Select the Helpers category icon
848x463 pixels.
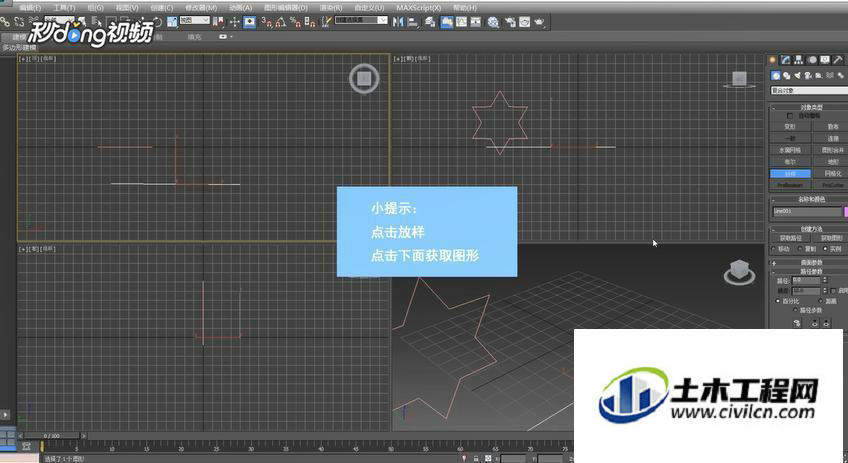pyautogui.click(x=819, y=76)
